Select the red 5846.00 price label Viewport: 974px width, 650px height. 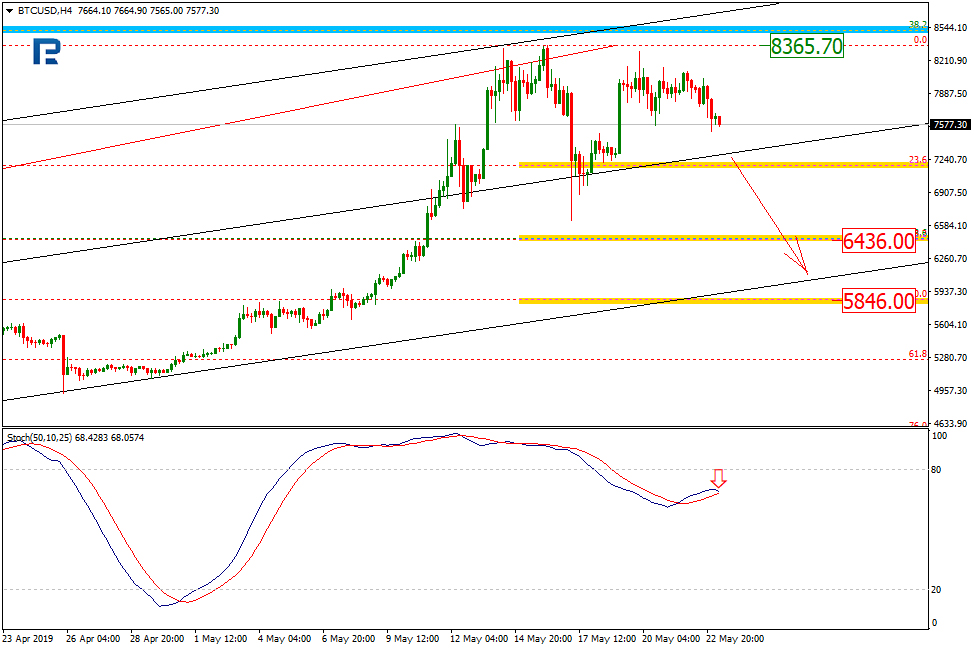click(x=878, y=301)
